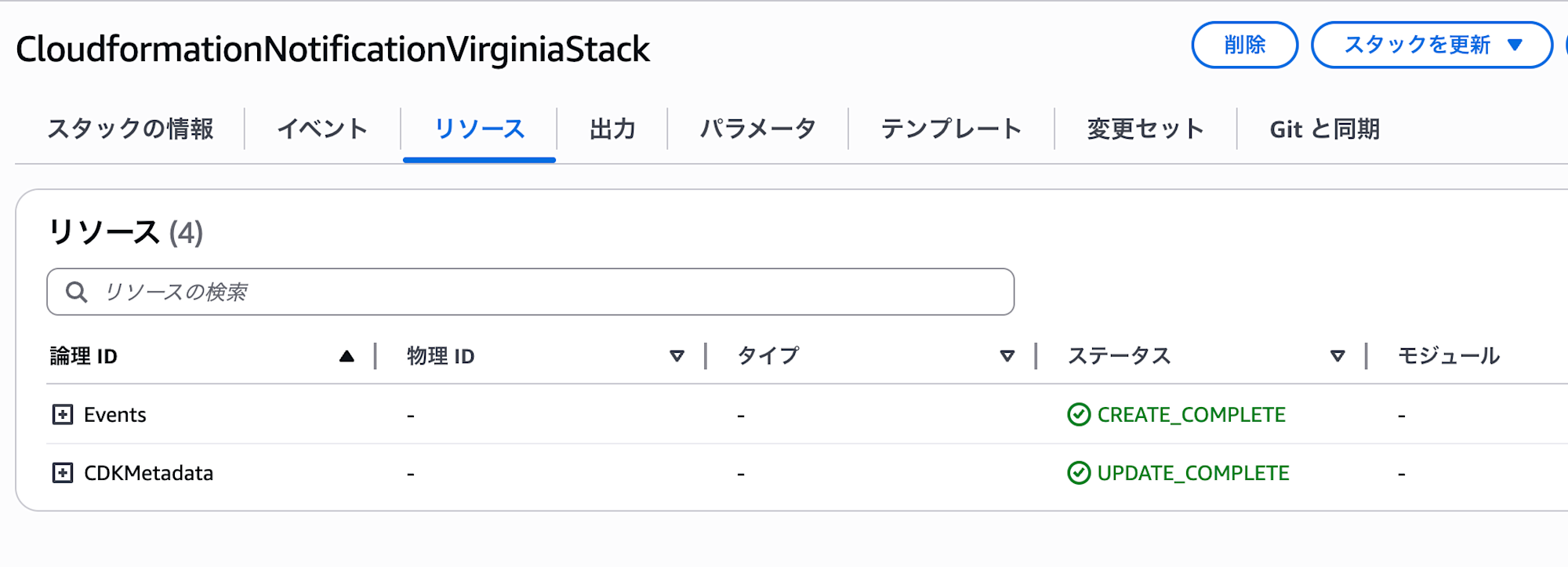View the テンプレート tab
The image size is (1568, 567).
[x=951, y=129]
